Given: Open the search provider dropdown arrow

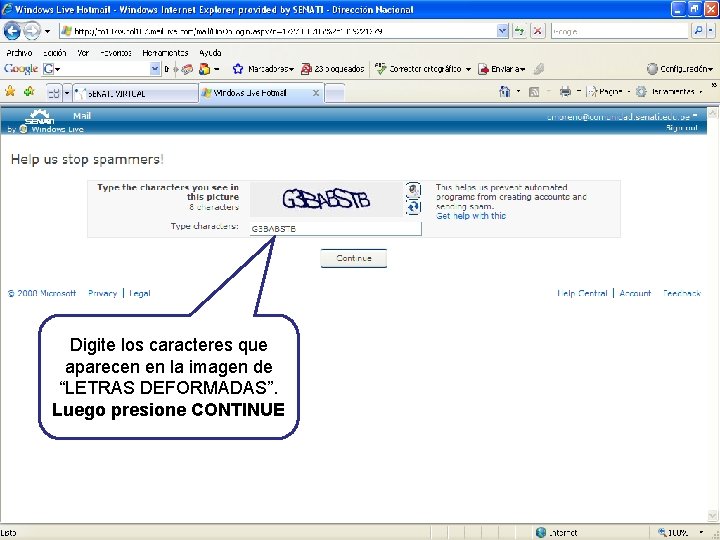Looking at the screenshot, I should click(x=710, y=31).
